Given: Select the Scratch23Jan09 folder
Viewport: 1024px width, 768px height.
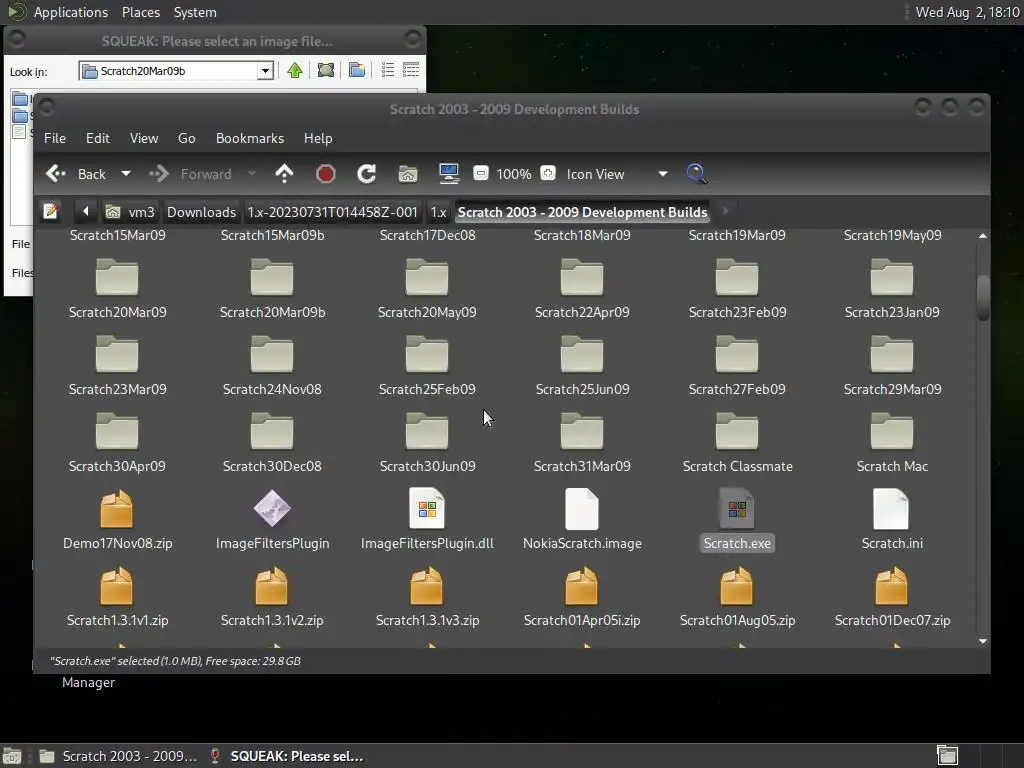Looking at the screenshot, I should tap(891, 287).
